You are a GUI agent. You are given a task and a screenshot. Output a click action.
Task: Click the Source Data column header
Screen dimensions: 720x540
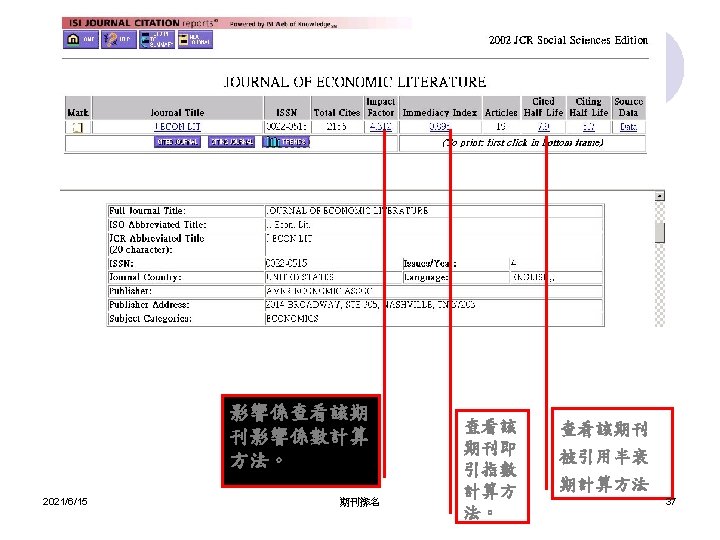[628, 107]
